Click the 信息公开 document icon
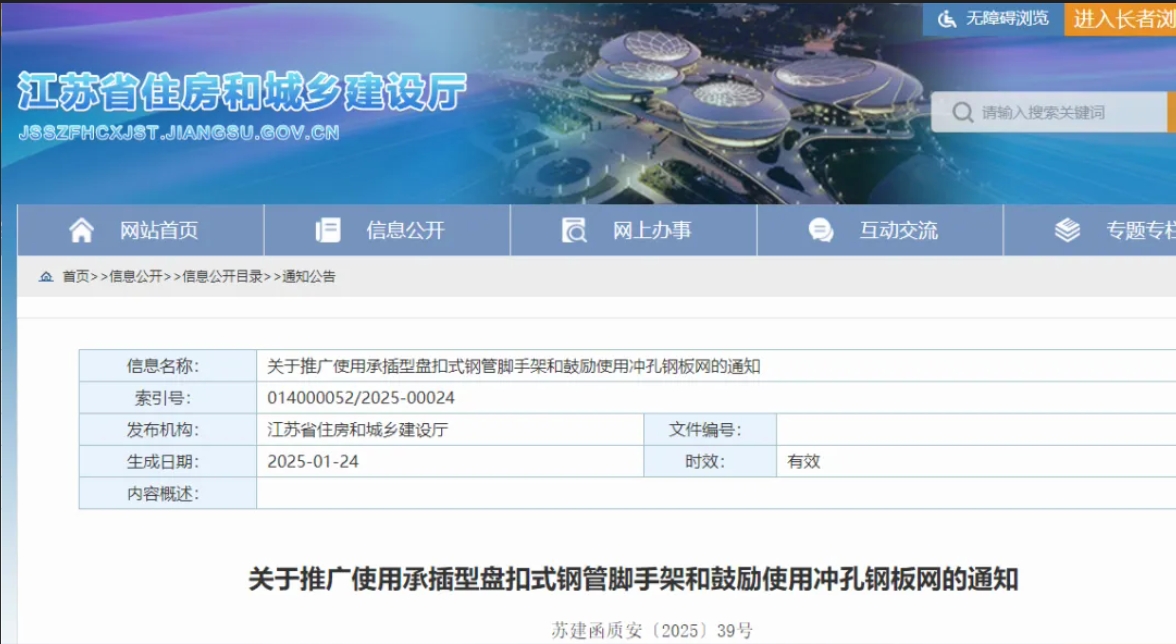The width and height of the screenshot is (1176, 644). tap(328, 230)
